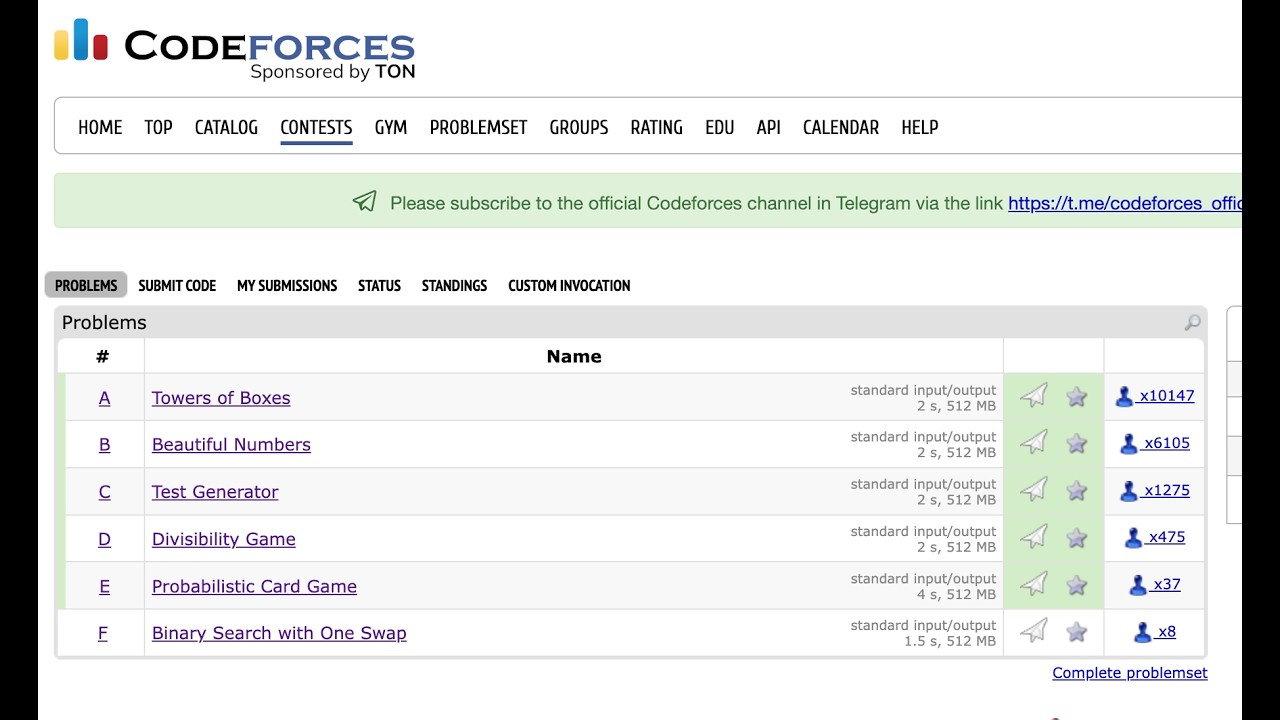Click problem index letter C

pos(104,491)
